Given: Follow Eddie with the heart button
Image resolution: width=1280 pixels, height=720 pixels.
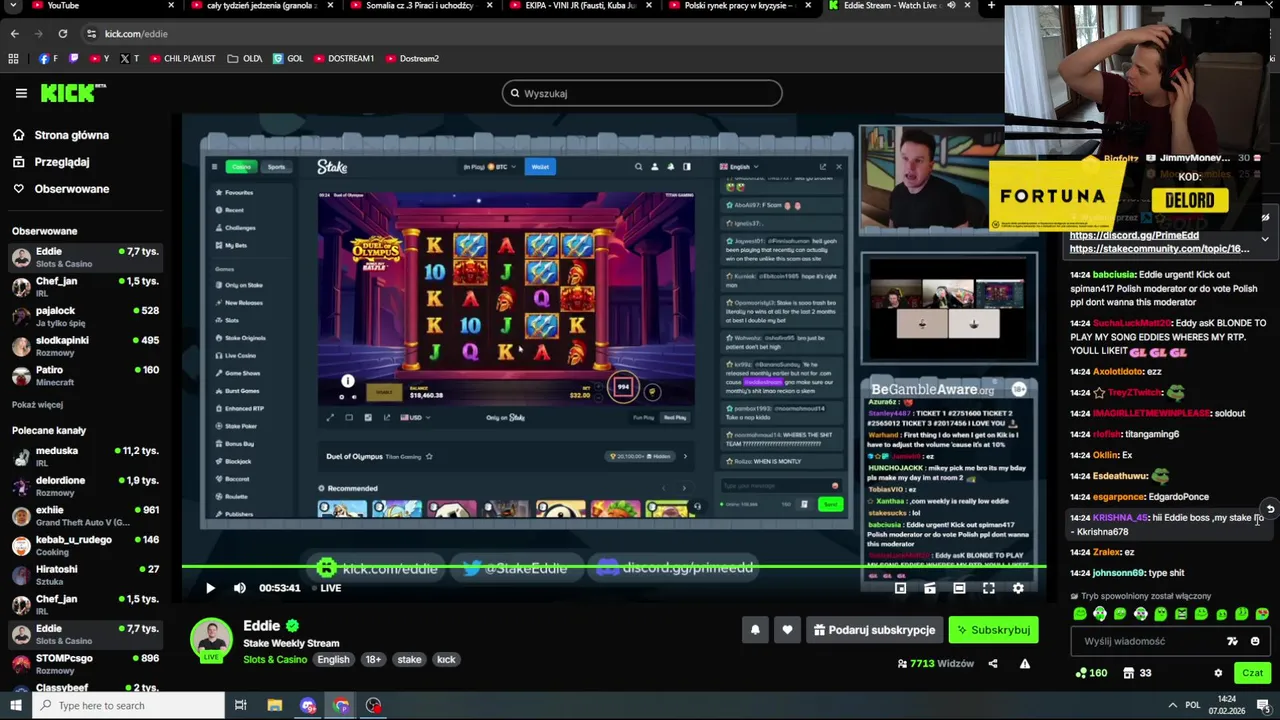Looking at the screenshot, I should [787, 630].
